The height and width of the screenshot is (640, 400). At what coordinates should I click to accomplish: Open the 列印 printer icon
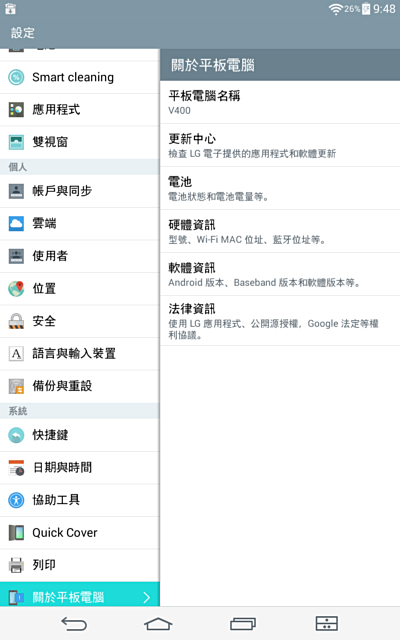tap(16, 565)
